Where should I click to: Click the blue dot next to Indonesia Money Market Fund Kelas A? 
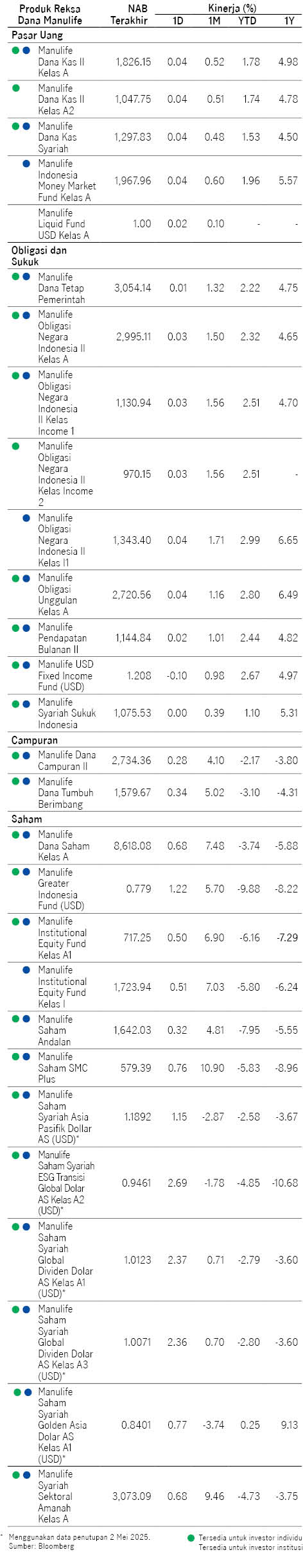tap(26, 164)
